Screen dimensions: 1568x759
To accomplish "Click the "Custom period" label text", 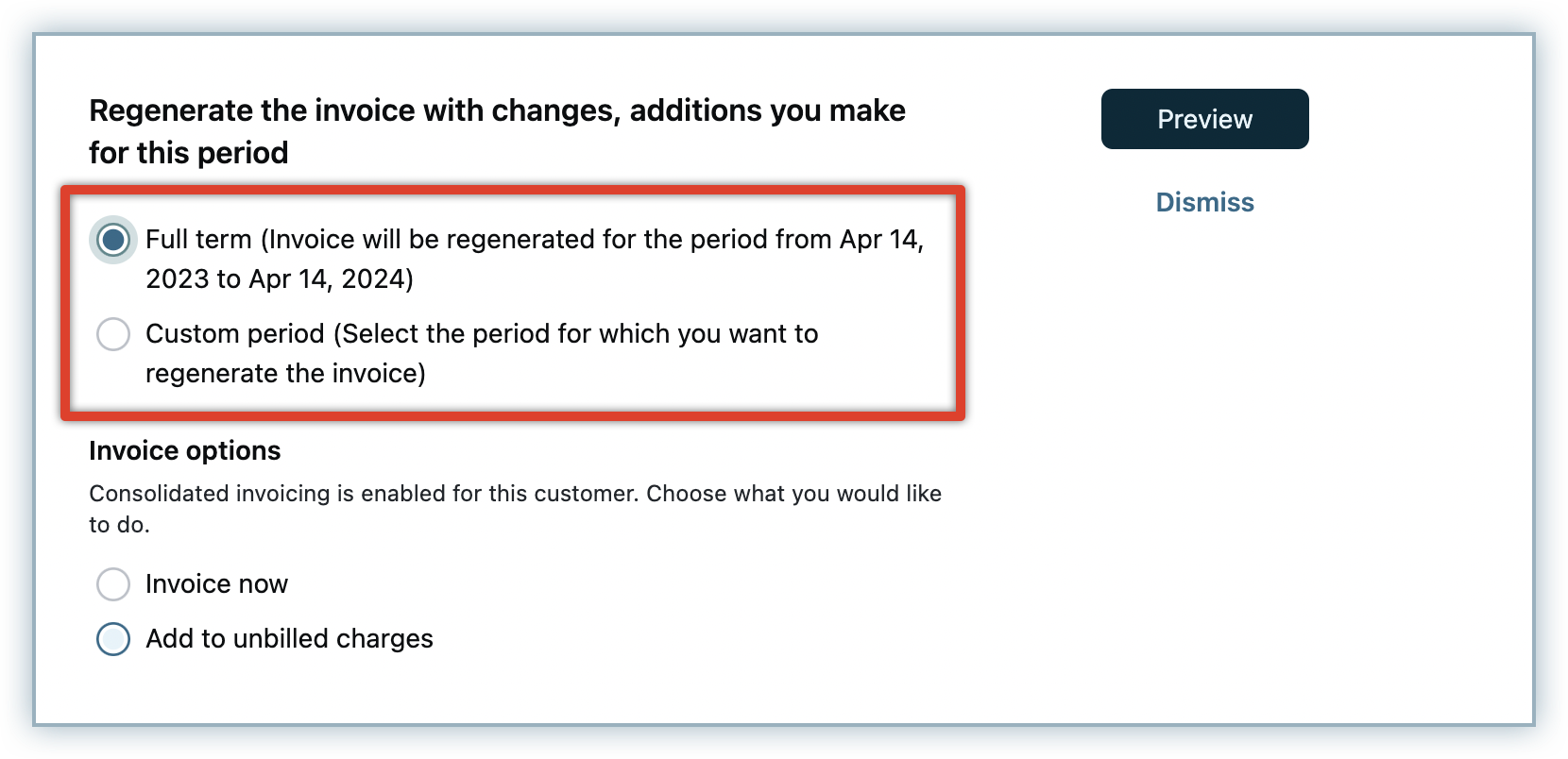I will pyautogui.click(x=234, y=334).
